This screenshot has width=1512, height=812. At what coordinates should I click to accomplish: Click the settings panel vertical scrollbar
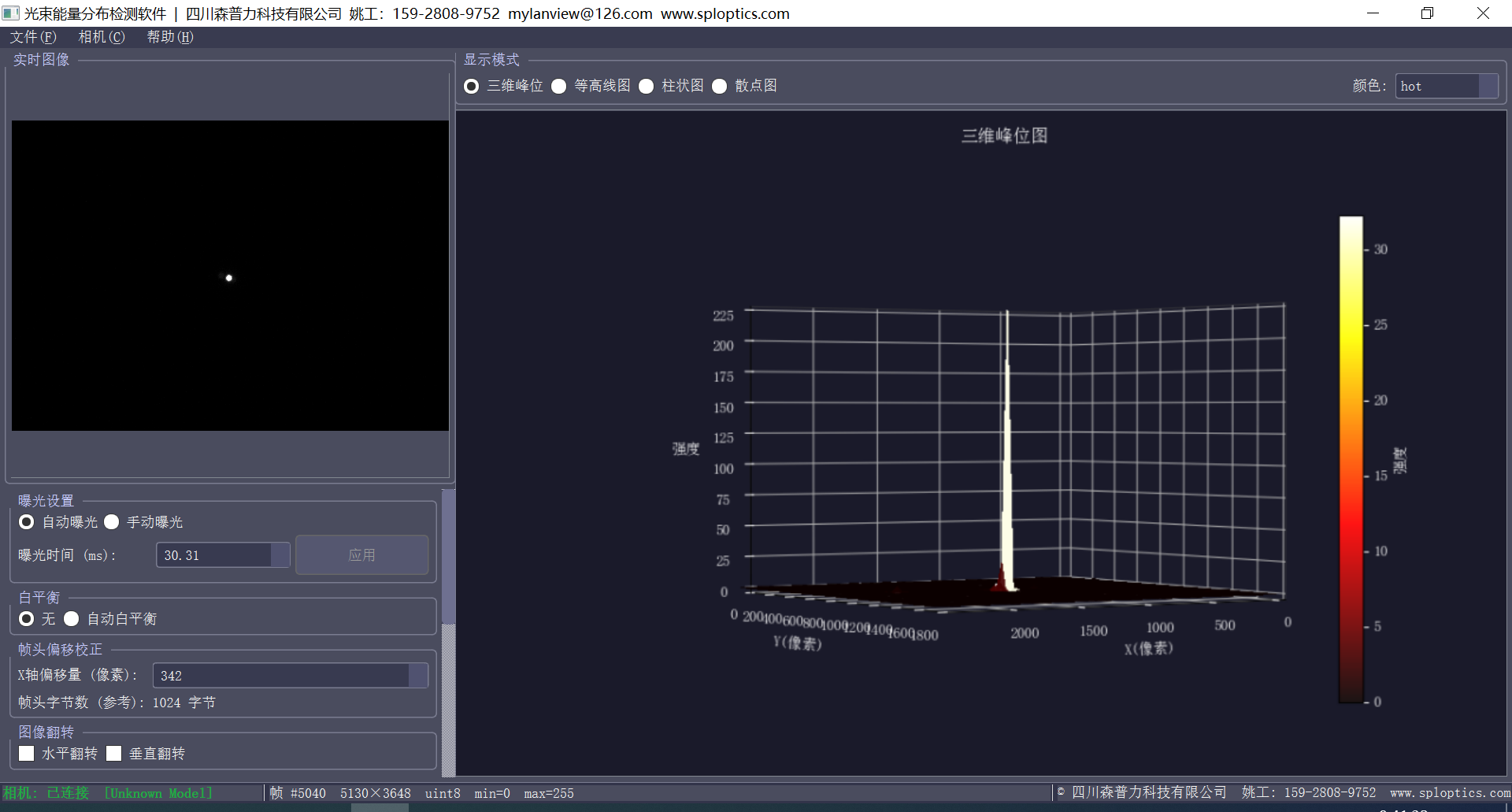(x=448, y=555)
